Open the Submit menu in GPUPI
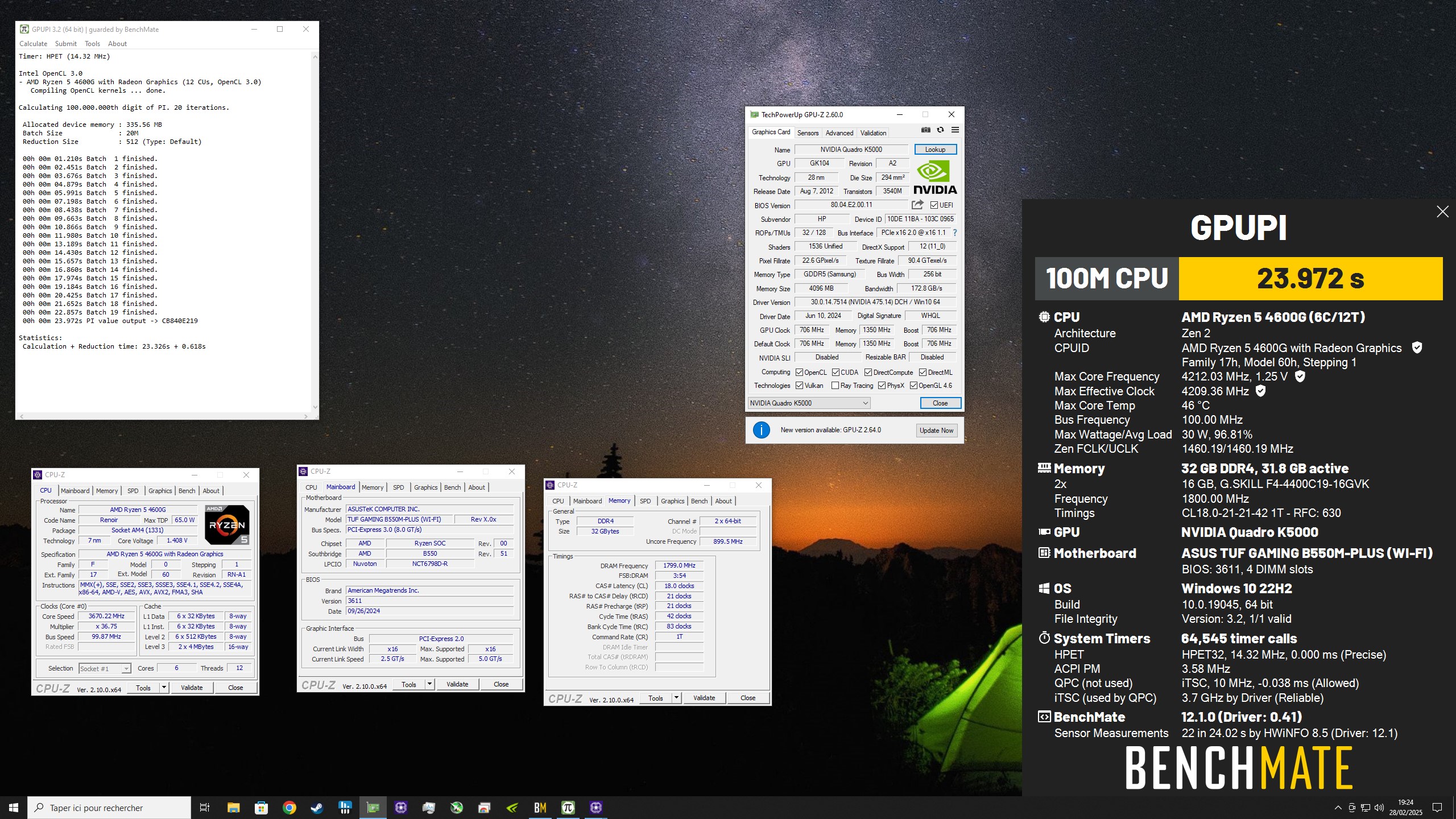 pos(66,44)
